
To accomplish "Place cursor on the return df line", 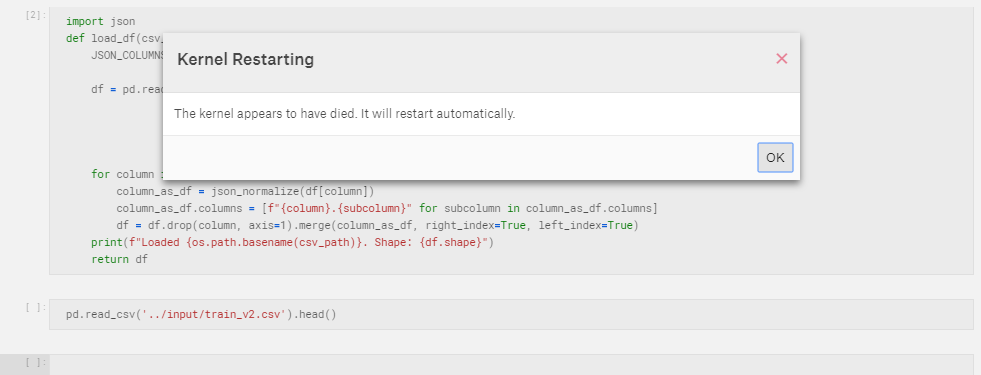I will point(119,259).
